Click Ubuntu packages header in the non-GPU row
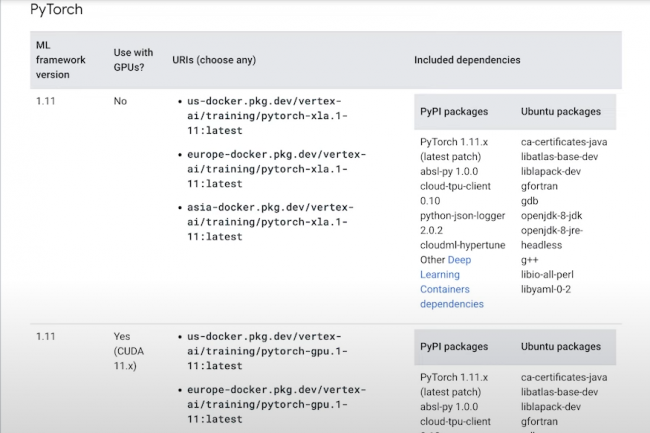 561,112
